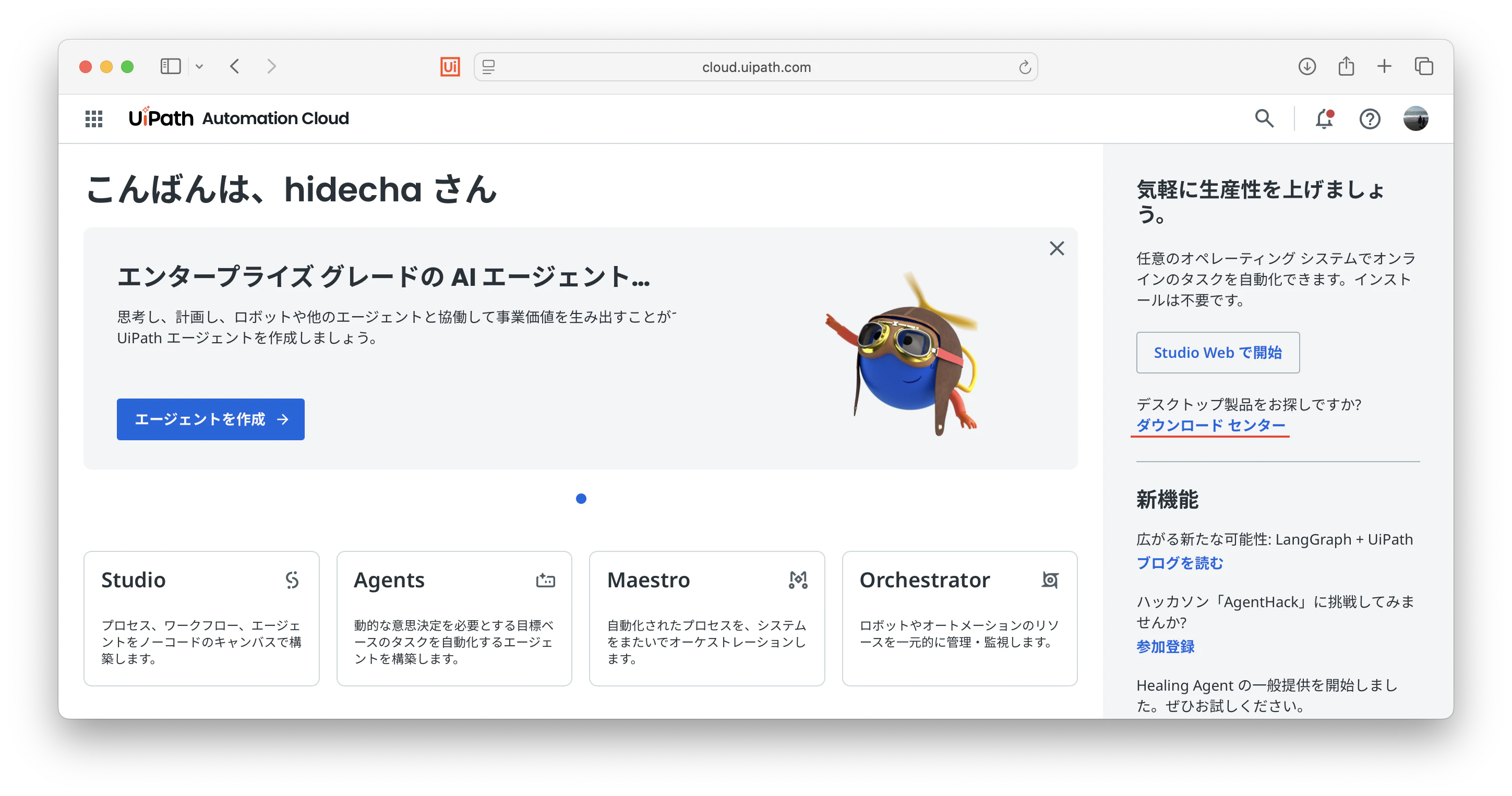This screenshot has width=1512, height=796.
Task: Open the UiPath app launcher grid
Action: click(94, 118)
